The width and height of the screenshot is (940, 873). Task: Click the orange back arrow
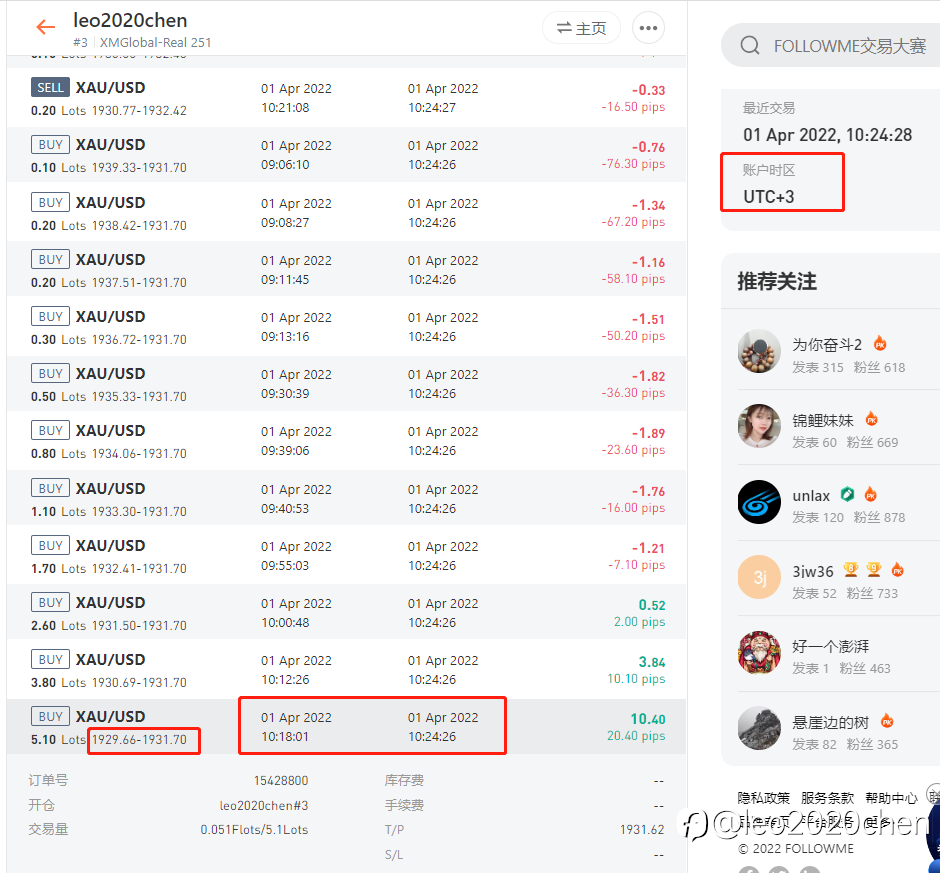coord(45,27)
